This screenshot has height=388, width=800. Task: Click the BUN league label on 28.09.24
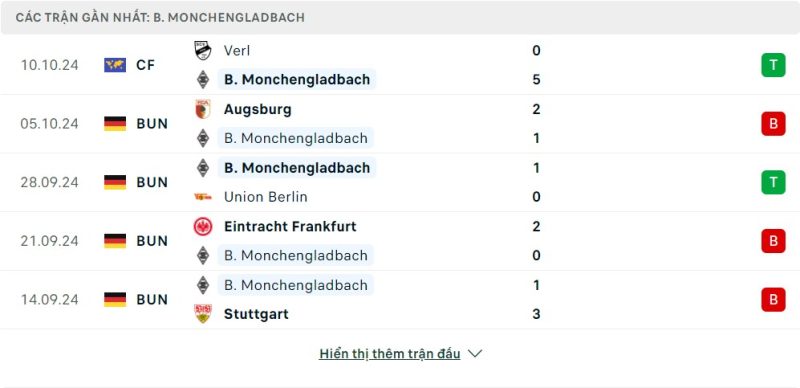(152, 182)
